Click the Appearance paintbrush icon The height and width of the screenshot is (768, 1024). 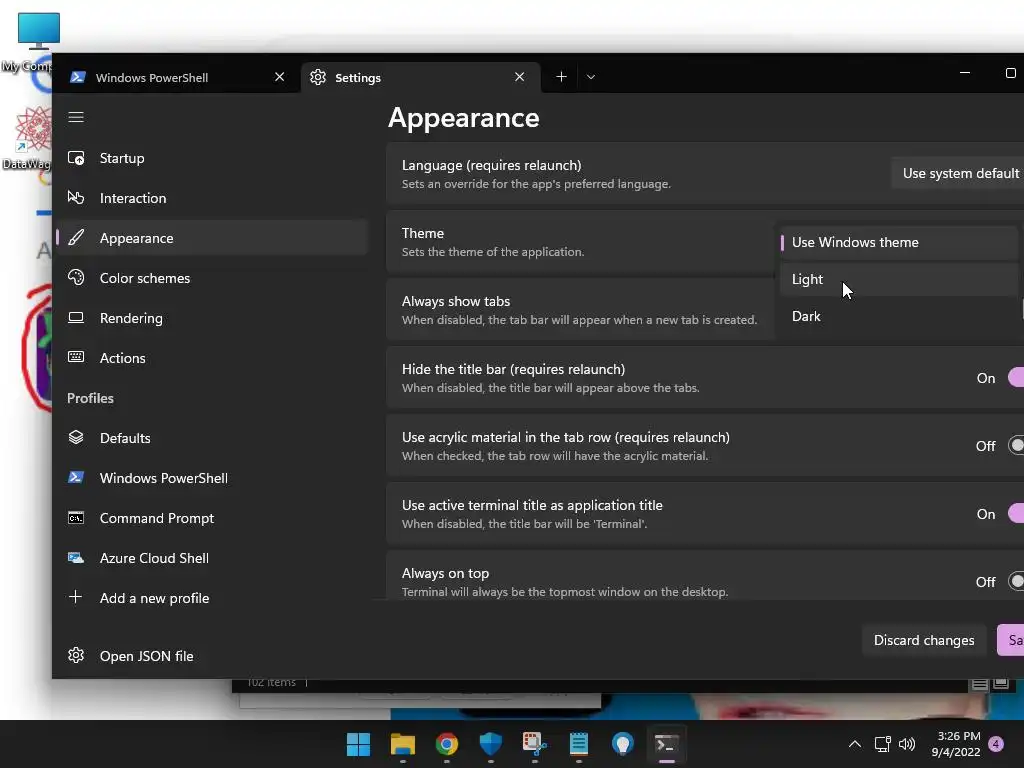pos(76,238)
